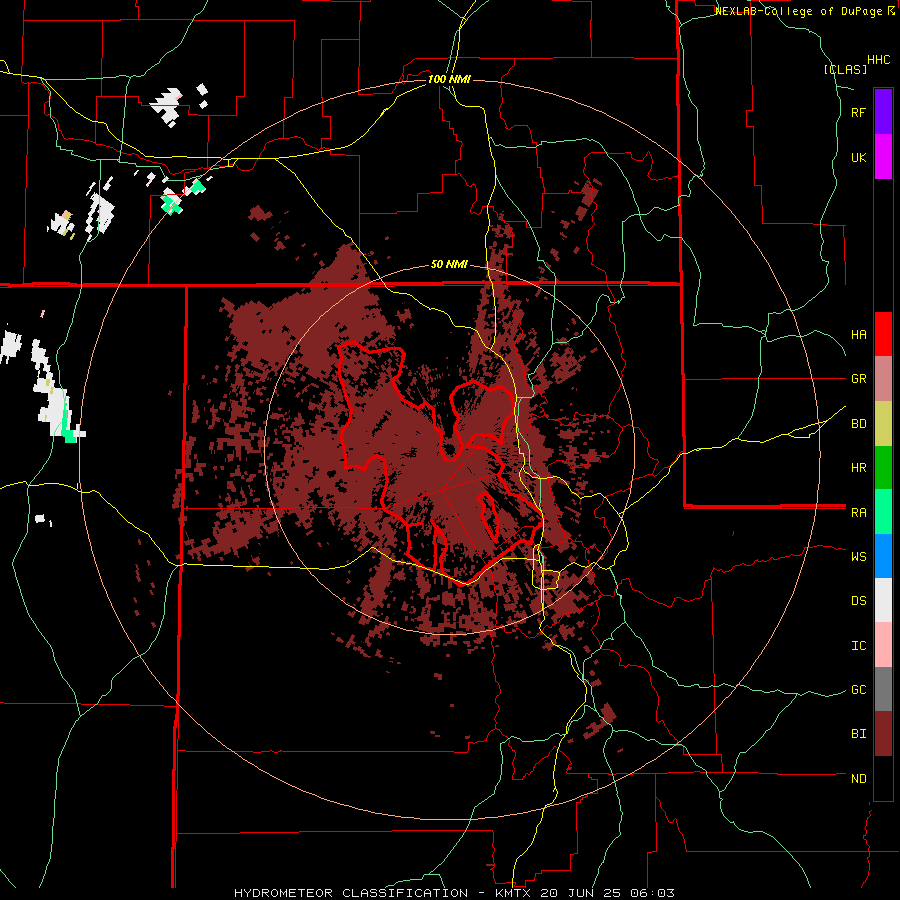
Task: Select the DS white legend swatch
Action: click(x=883, y=600)
